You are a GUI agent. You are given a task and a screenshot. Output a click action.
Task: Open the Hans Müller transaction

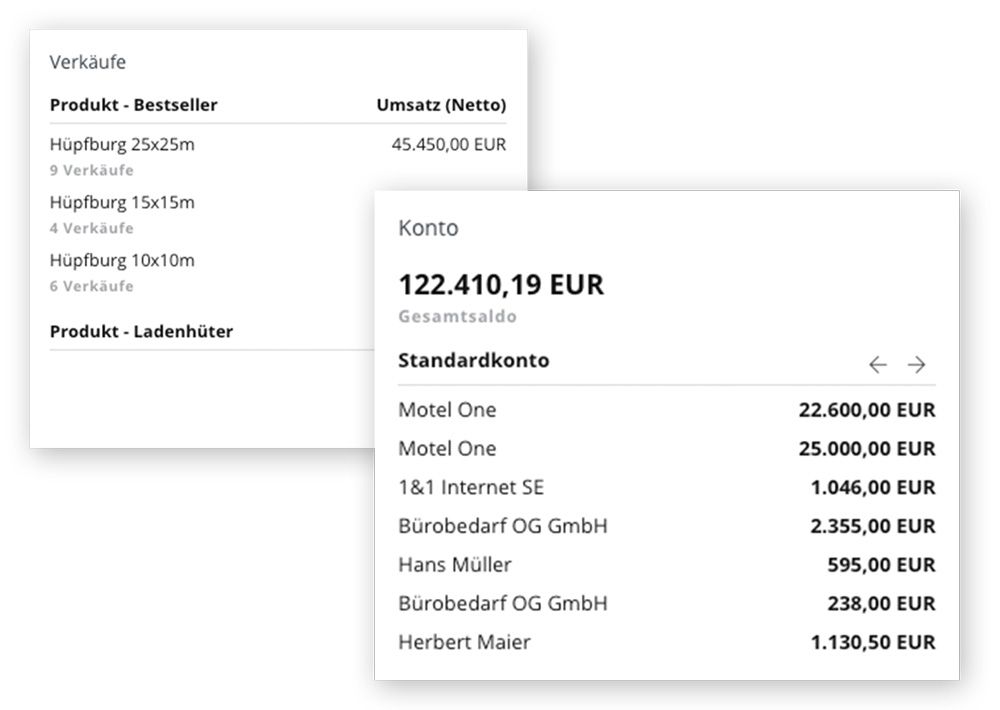point(667,565)
